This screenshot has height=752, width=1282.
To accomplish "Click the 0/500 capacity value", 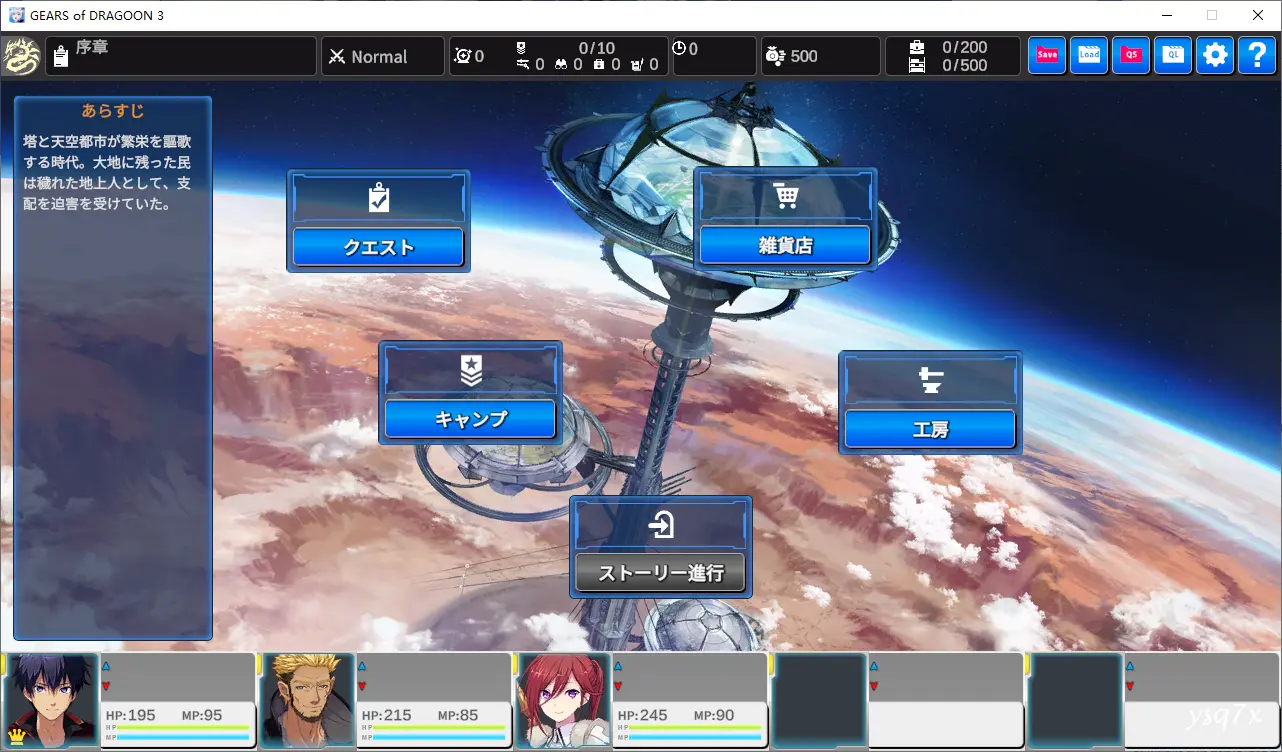I will point(964,65).
